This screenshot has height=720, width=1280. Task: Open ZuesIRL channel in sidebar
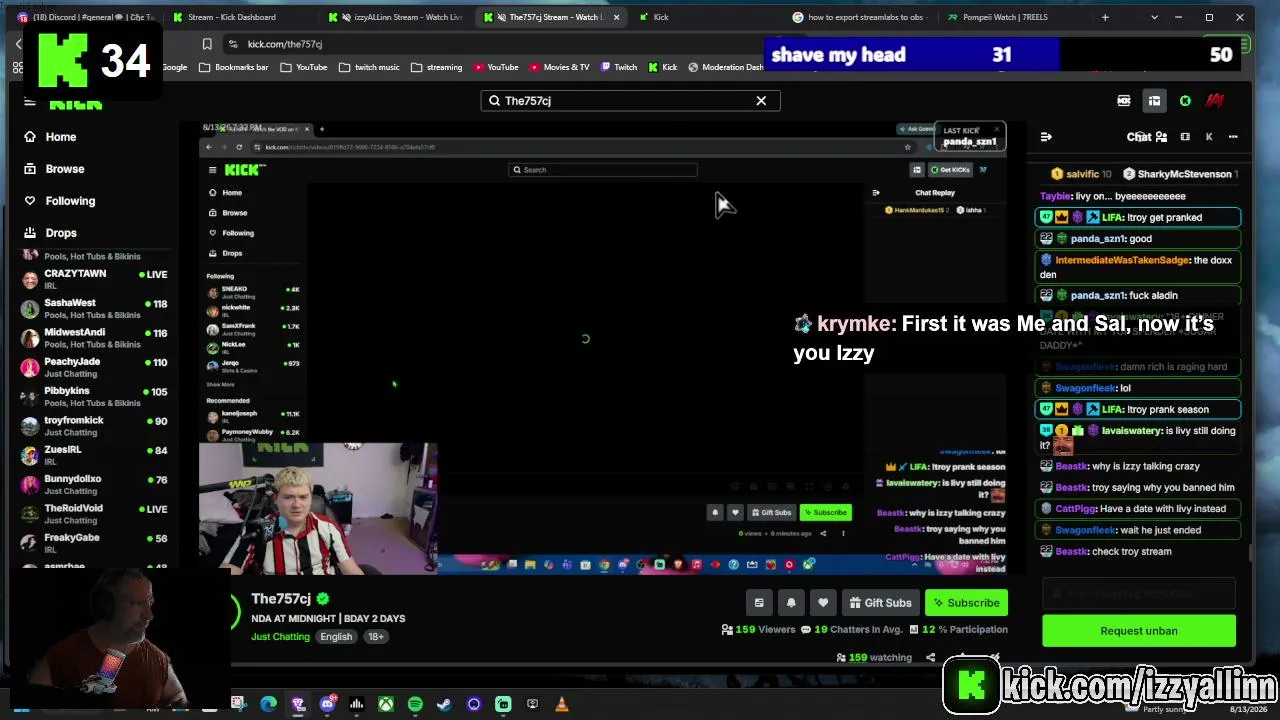point(97,455)
